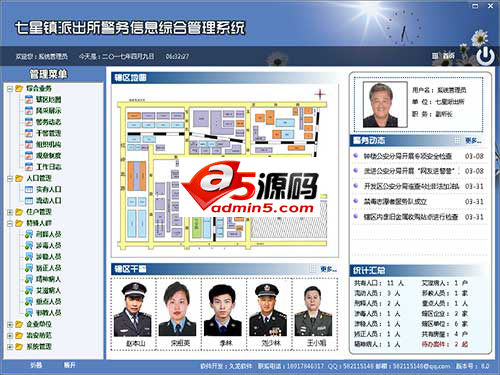Click the logged-in user's profile photo

pyautogui.click(x=385, y=104)
